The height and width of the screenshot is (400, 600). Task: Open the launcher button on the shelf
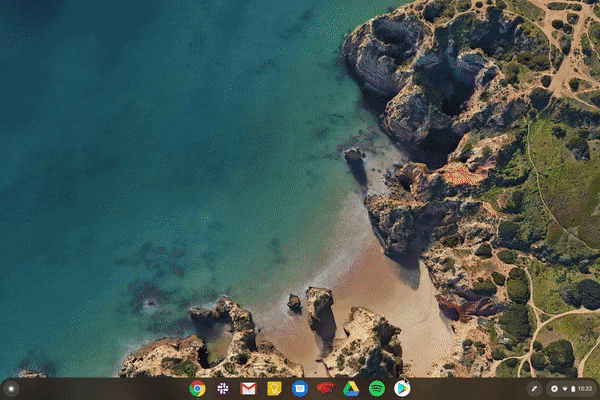(11, 388)
